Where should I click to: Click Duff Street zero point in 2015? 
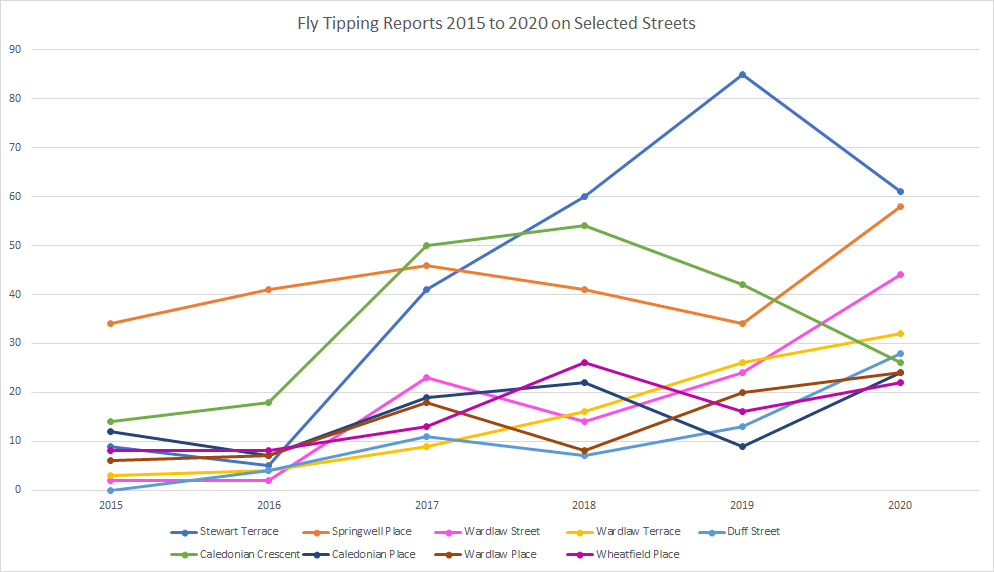click(111, 490)
